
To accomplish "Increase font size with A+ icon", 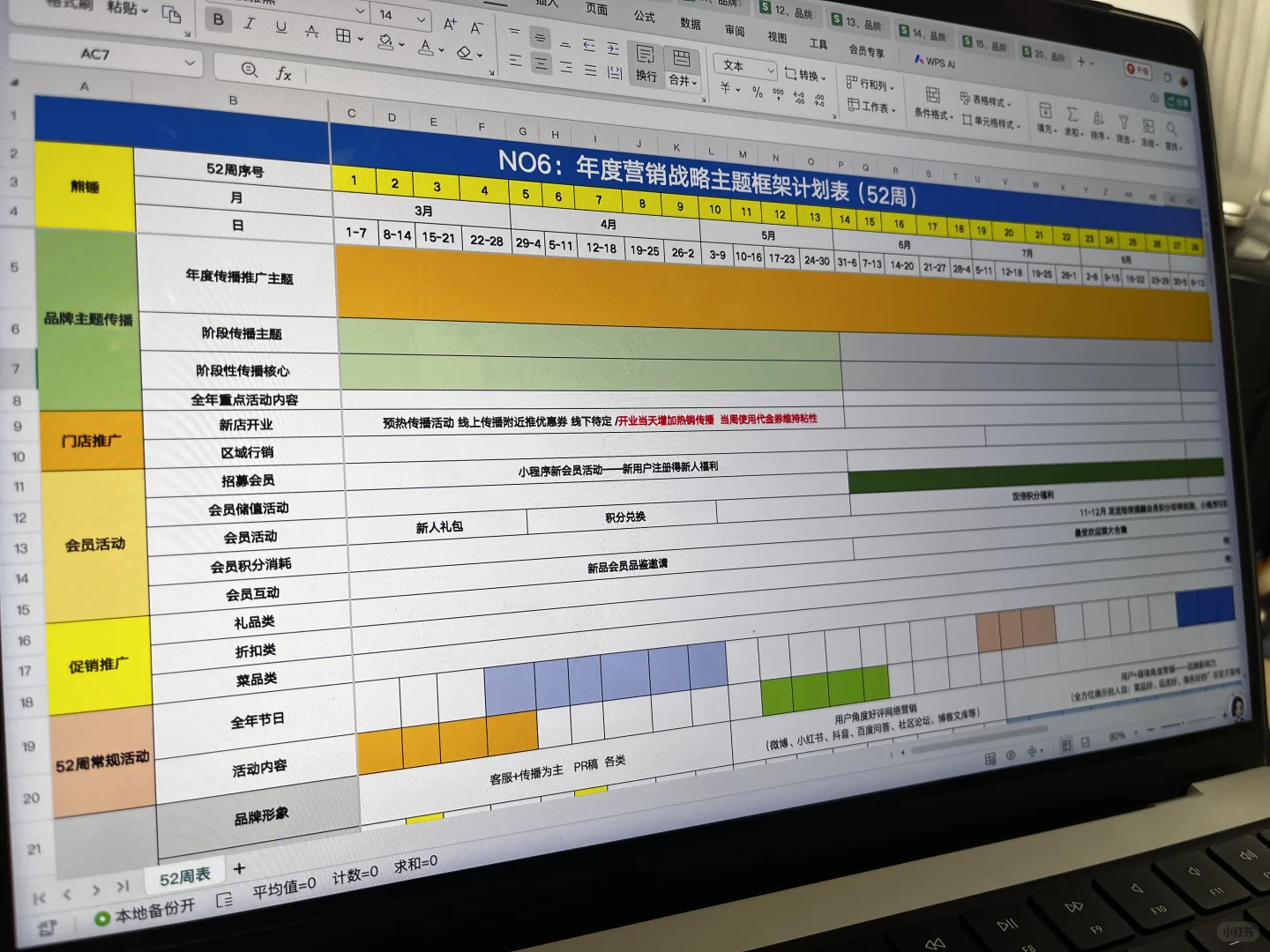I will tap(450, 25).
